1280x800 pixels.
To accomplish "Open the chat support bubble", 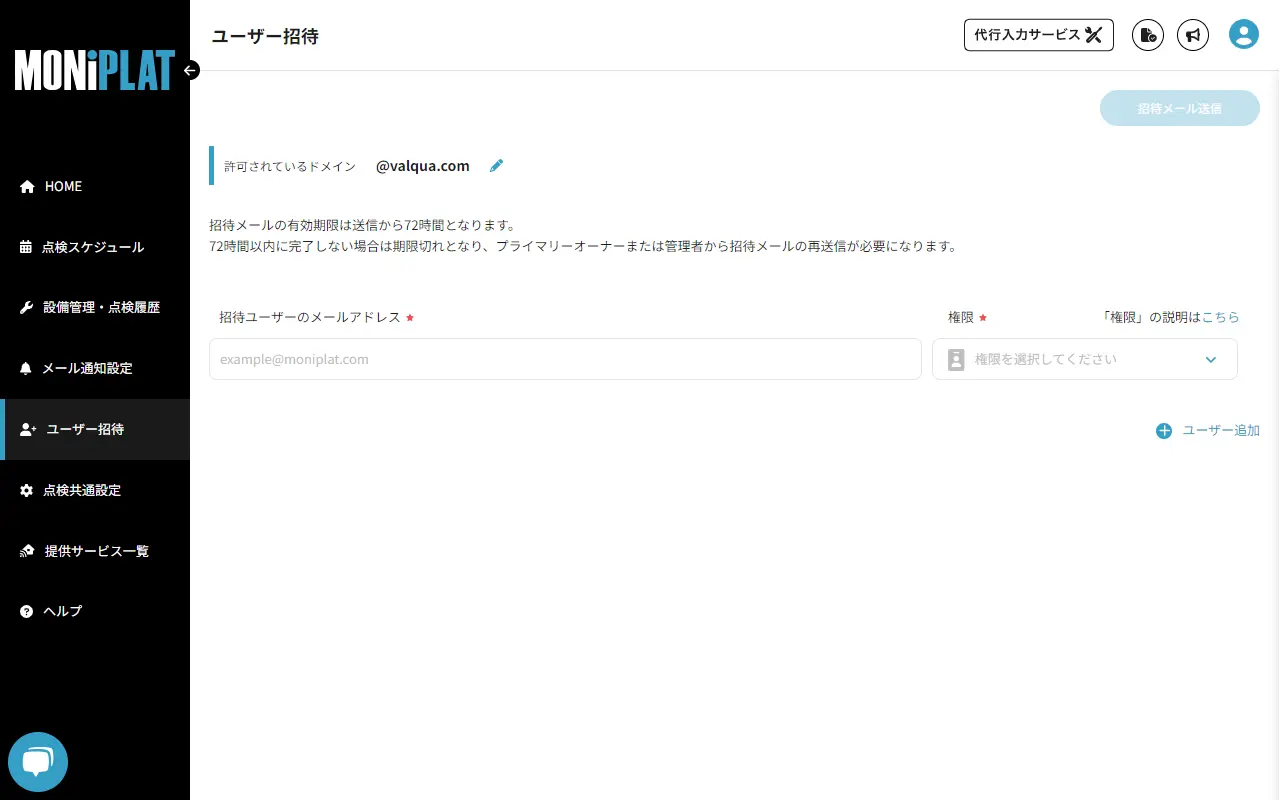I will point(37,761).
